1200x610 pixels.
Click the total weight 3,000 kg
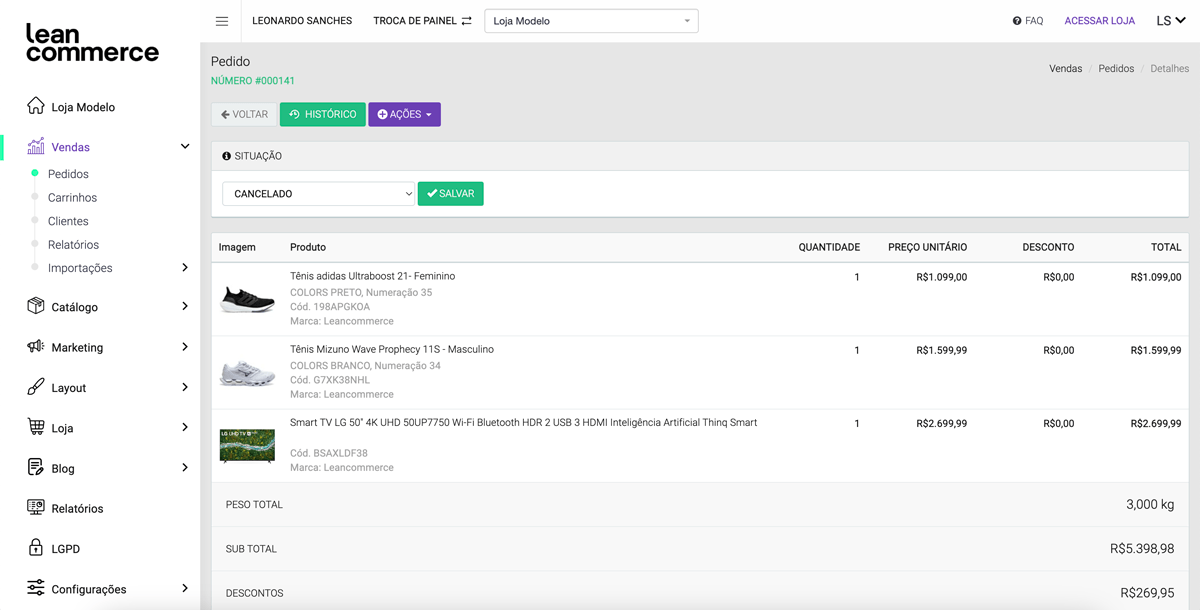coord(1150,505)
